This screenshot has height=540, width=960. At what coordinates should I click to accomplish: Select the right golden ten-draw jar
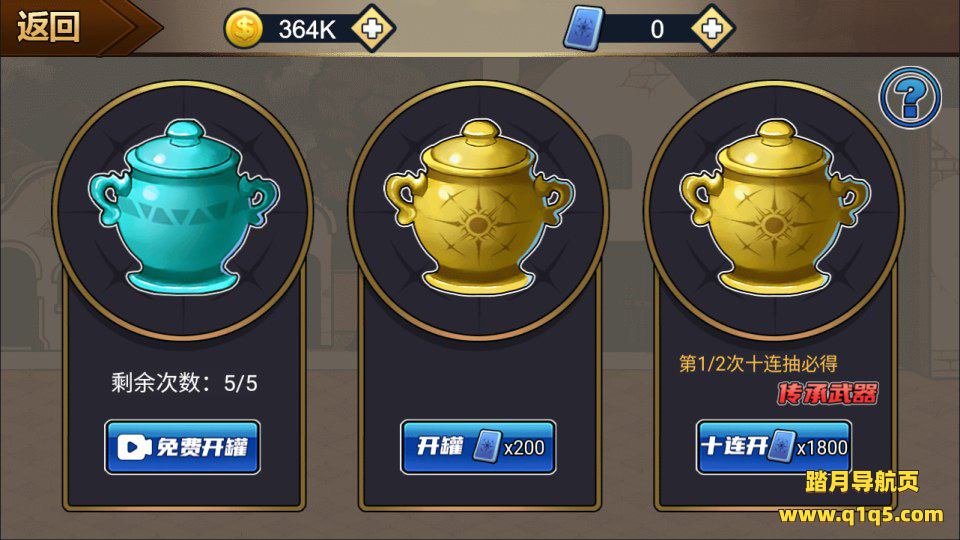coord(774,206)
